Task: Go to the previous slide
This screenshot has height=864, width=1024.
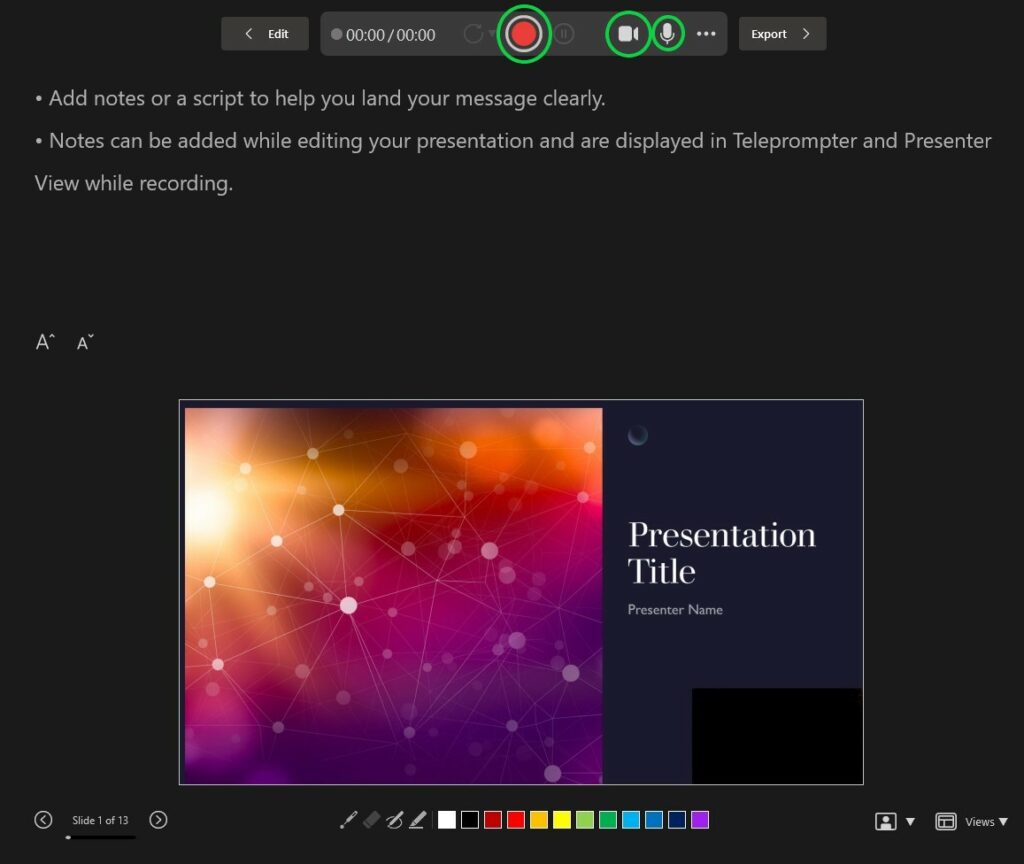Action: 43,820
